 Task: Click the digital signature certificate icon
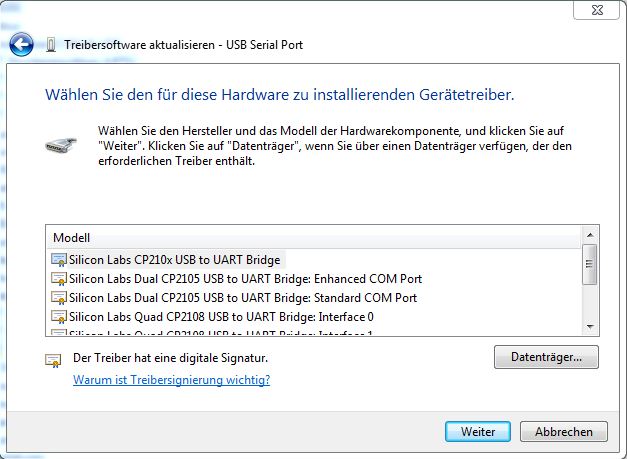[53, 361]
